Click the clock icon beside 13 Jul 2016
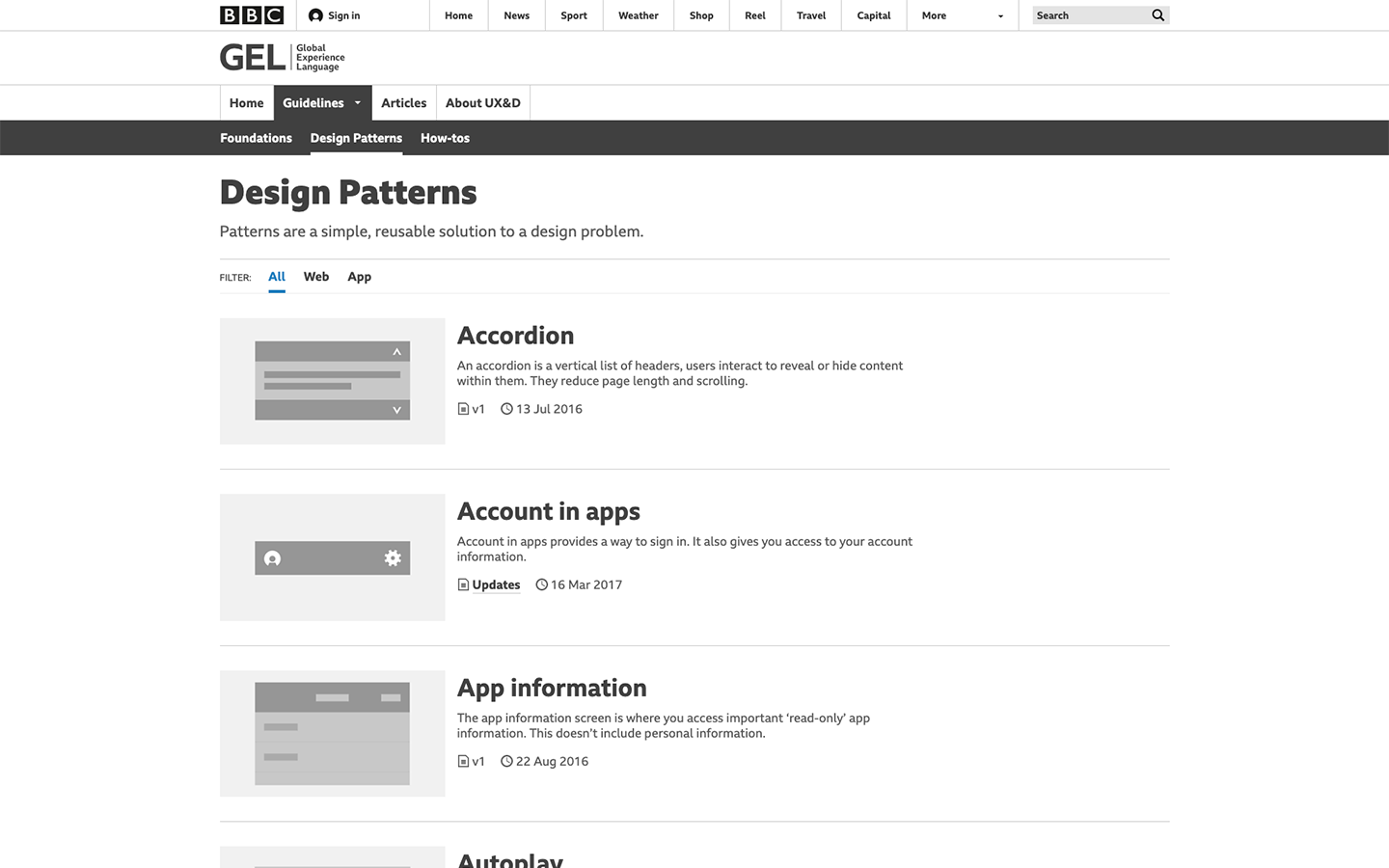Viewport: 1389px width, 868px height. point(506,409)
